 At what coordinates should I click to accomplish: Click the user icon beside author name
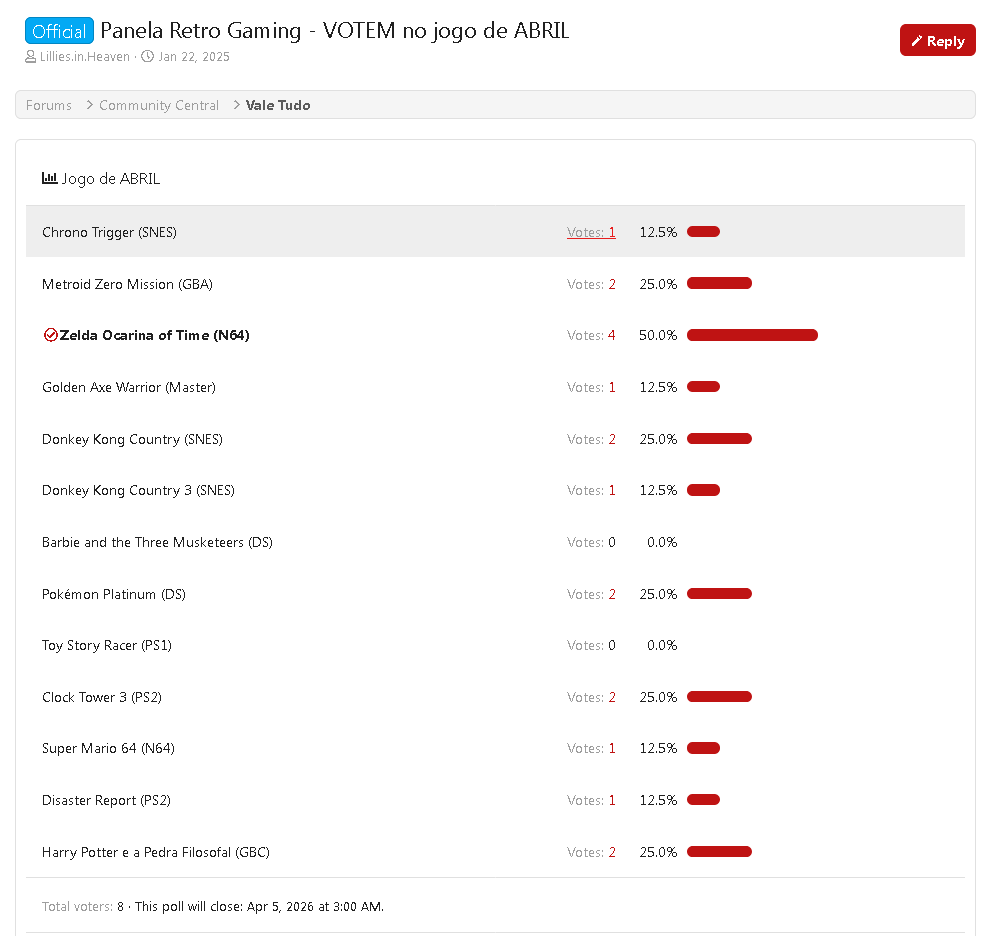pos(30,56)
